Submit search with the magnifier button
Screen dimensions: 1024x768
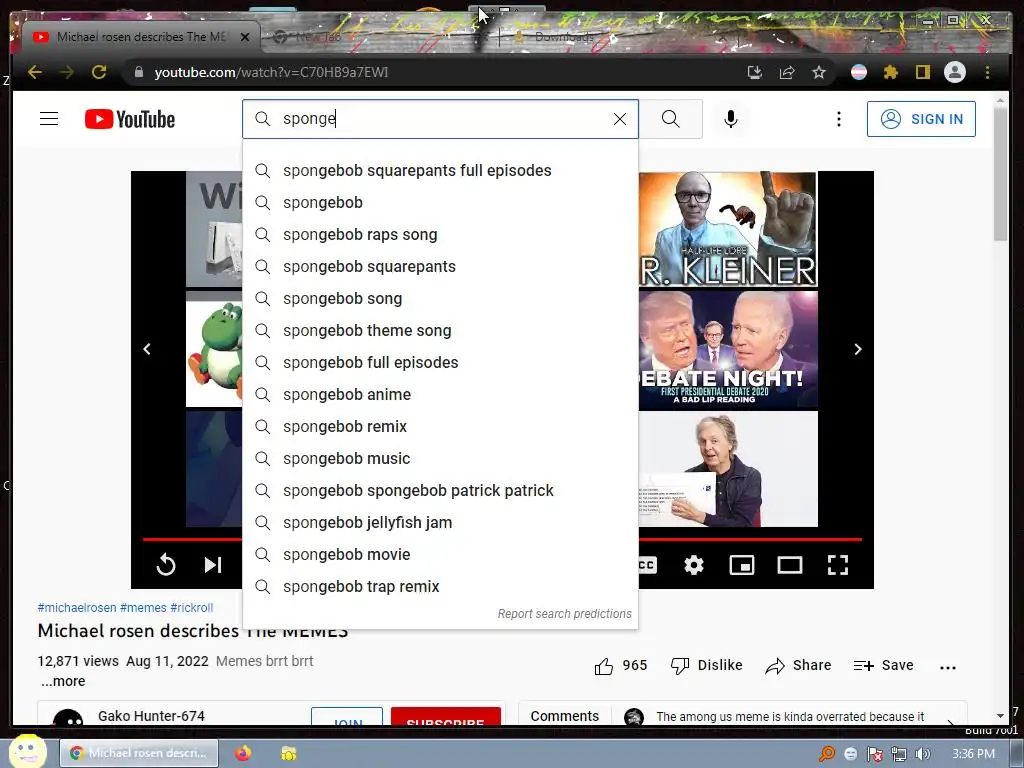[670, 119]
